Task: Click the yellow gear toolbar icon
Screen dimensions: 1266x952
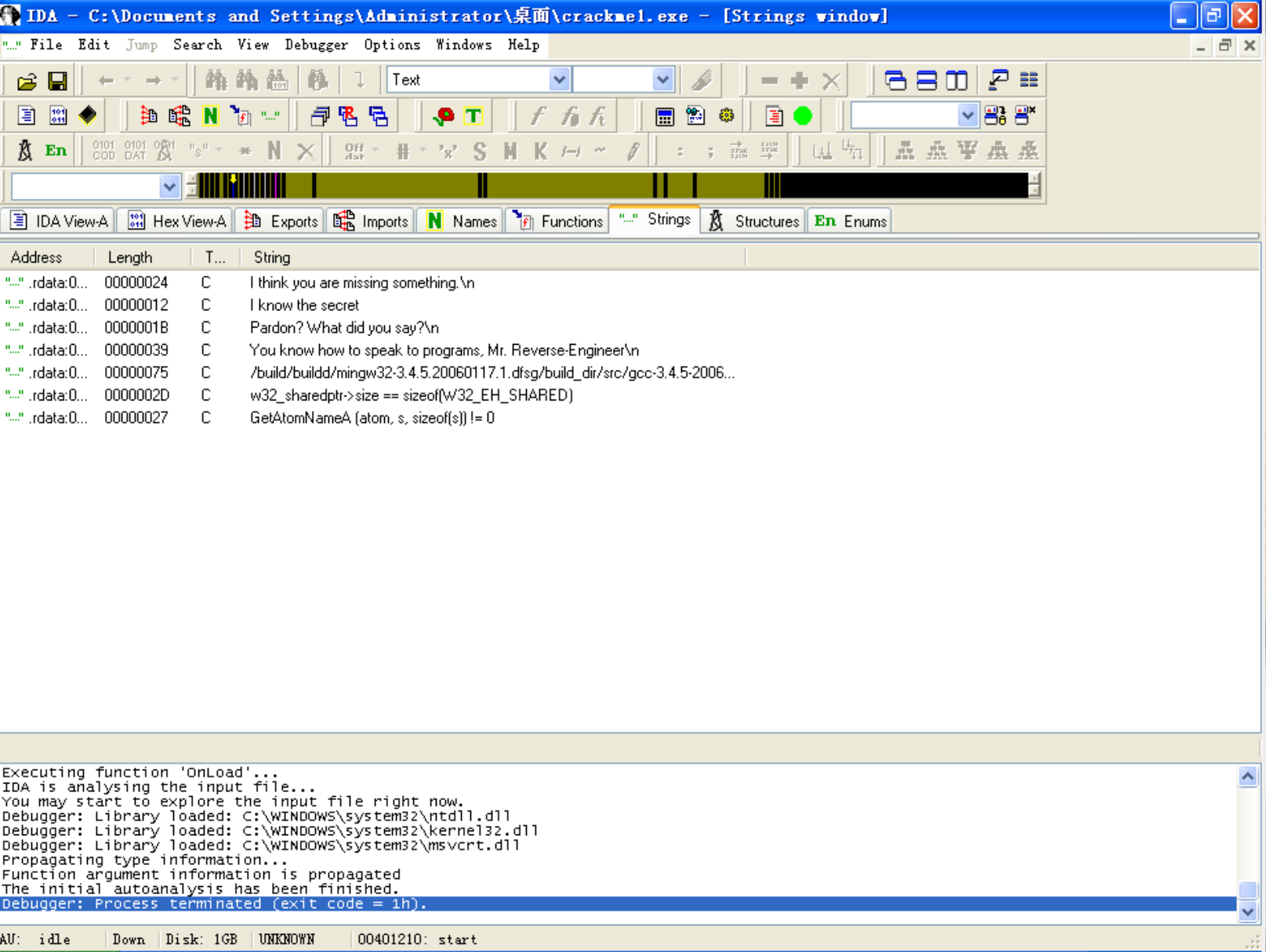Action: tap(727, 116)
